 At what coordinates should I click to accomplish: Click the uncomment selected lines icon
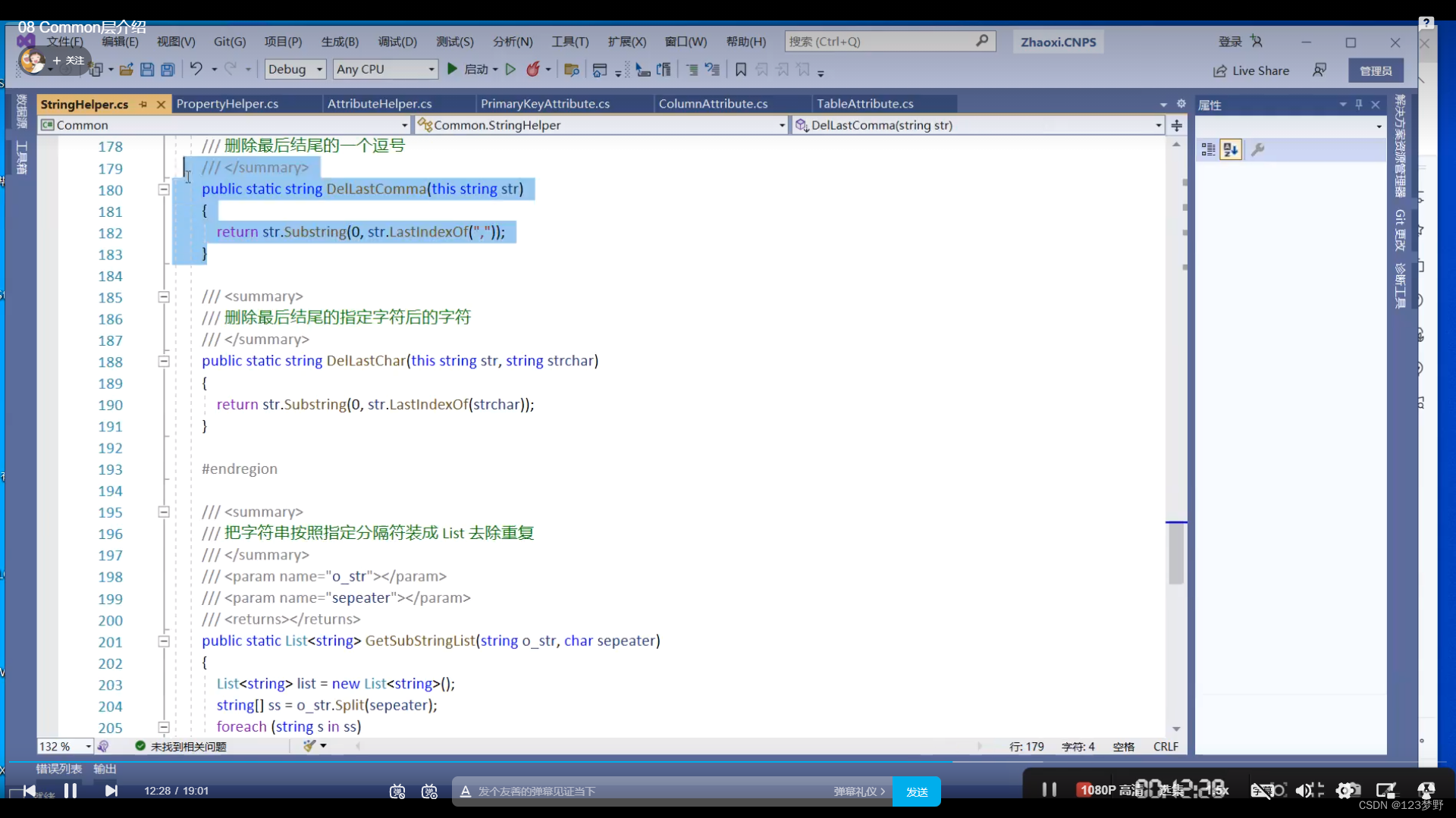pos(712,70)
